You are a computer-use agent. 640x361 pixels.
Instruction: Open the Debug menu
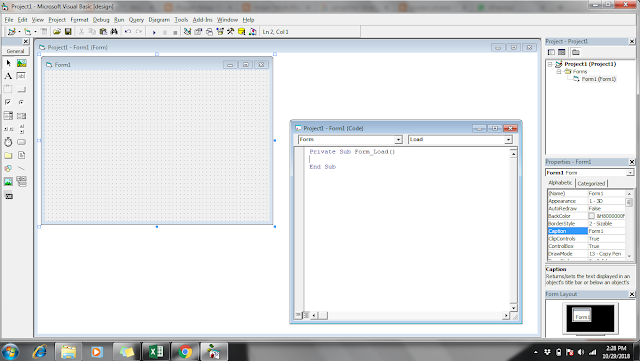click(x=101, y=20)
